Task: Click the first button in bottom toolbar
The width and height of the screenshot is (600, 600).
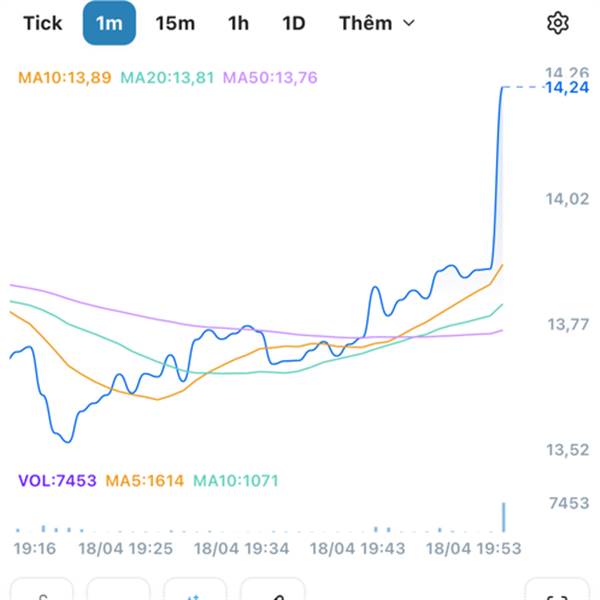Action: (x=42, y=590)
